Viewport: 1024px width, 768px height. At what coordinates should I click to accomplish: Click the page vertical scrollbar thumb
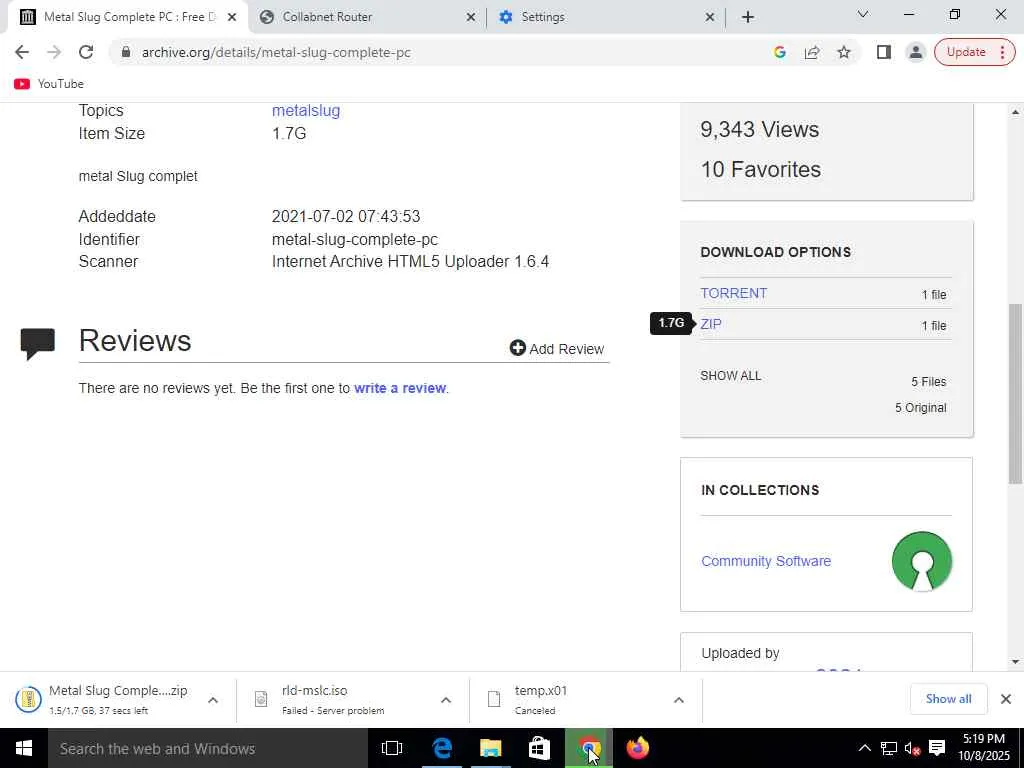click(1015, 394)
